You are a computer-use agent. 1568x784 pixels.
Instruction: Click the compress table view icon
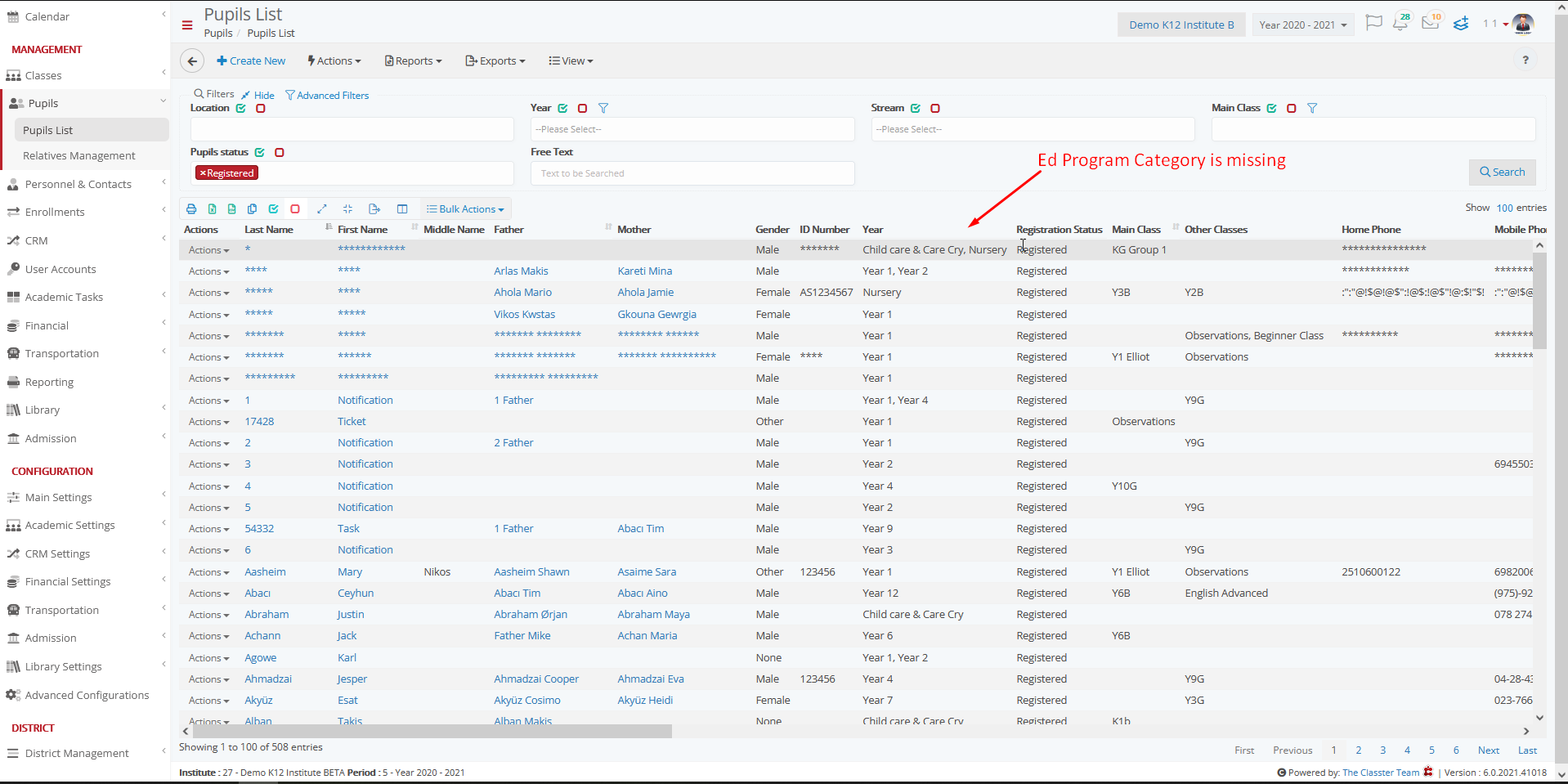point(347,209)
